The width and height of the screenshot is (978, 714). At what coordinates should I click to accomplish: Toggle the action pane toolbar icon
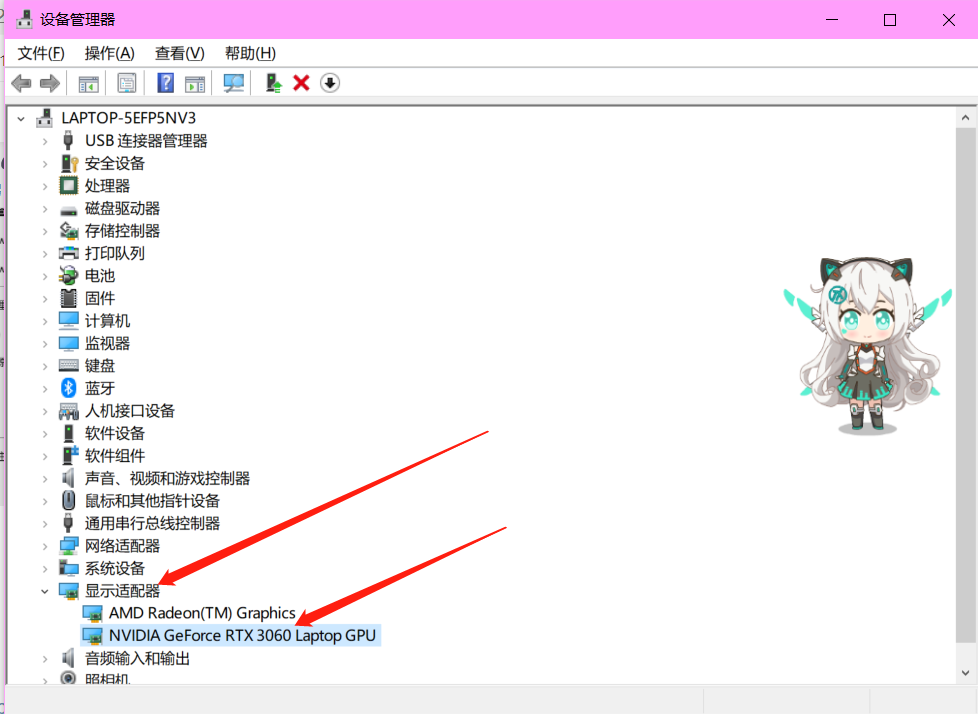click(x=195, y=84)
